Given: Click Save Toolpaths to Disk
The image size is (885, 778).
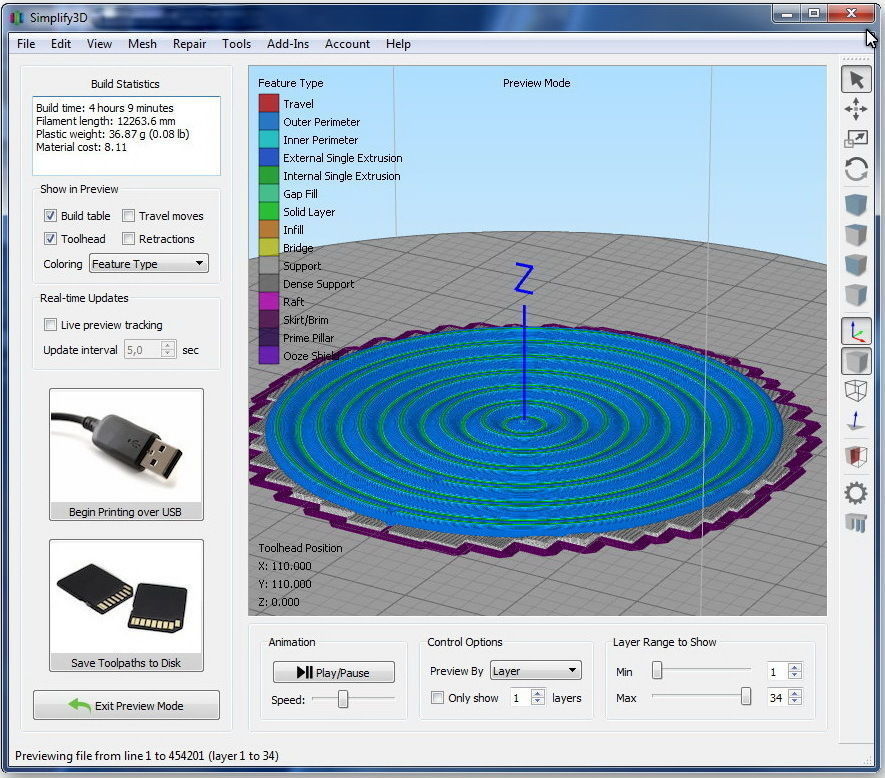Looking at the screenshot, I should click(x=126, y=605).
